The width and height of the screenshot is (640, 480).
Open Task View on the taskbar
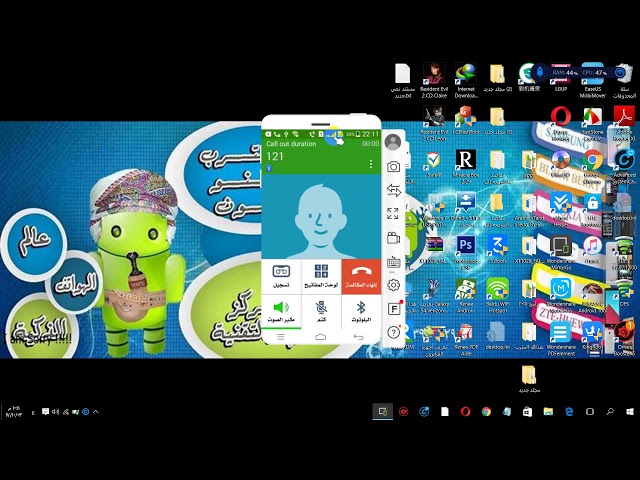pos(589,411)
